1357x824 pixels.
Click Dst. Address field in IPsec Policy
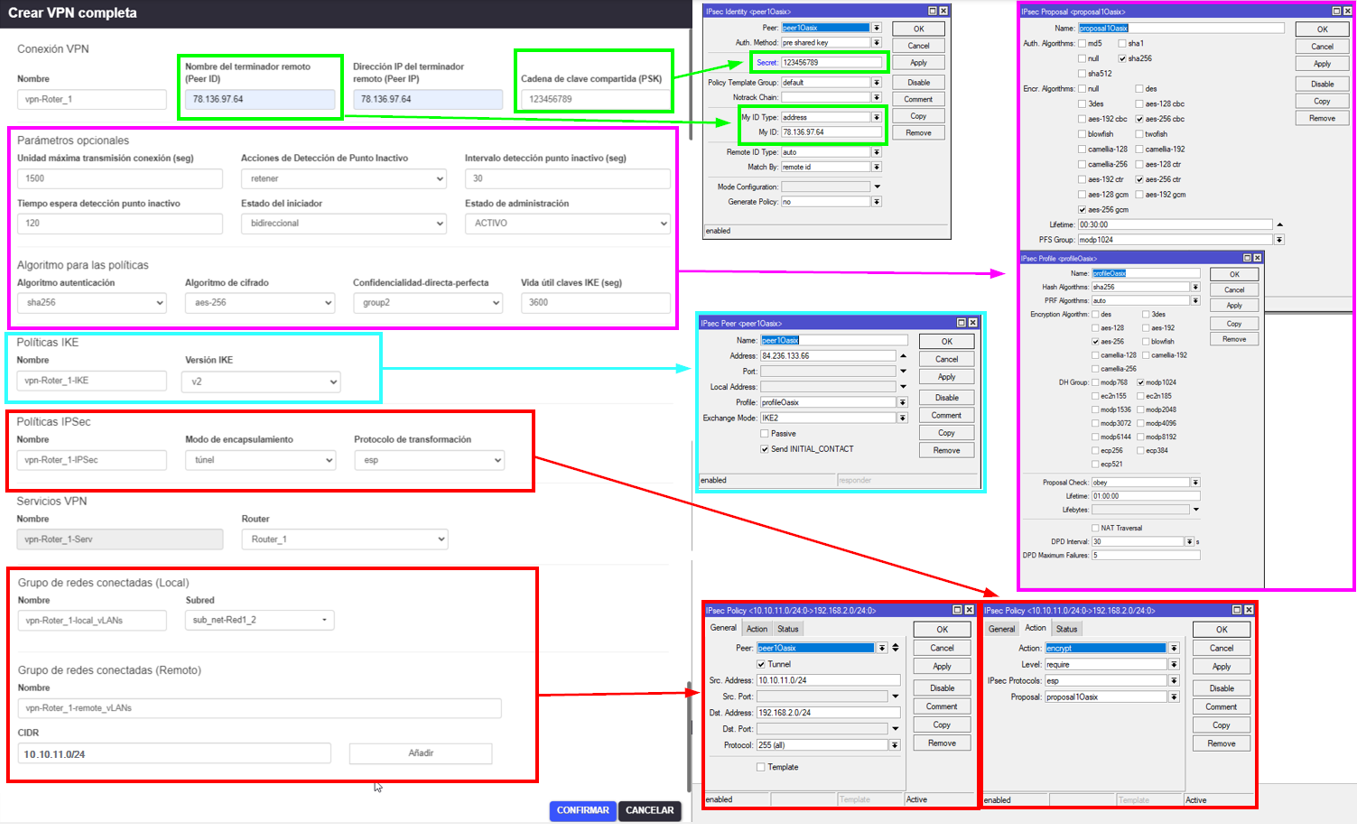828,713
